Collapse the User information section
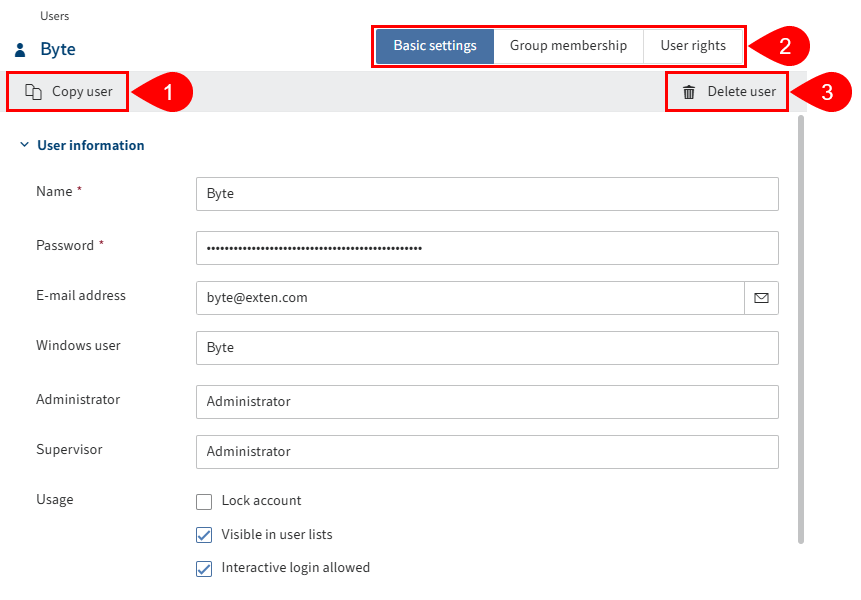 click(x=24, y=144)
